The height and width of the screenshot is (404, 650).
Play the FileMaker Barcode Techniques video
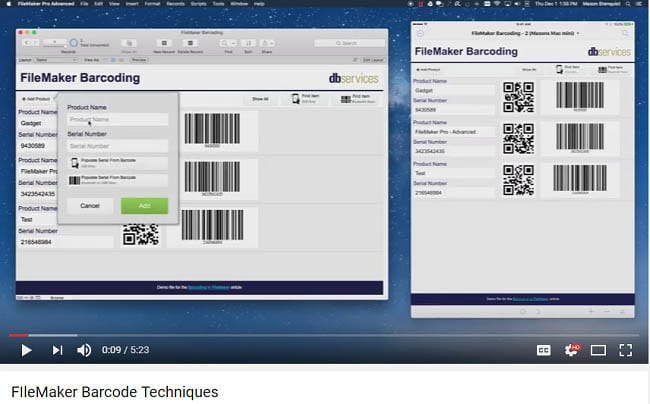[26, 351]
